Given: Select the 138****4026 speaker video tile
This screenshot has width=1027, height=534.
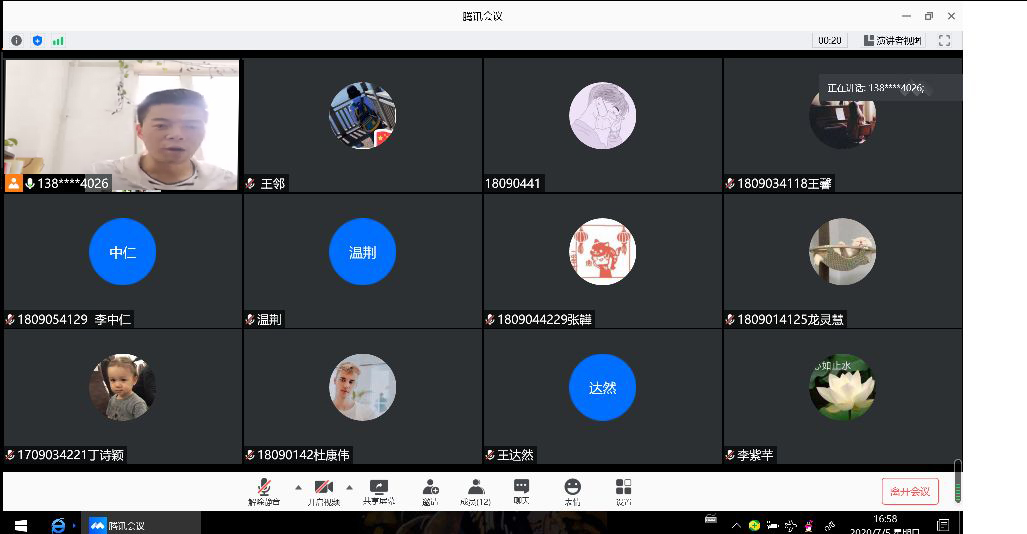Looking at the screenshot, I should coord(122,124).
